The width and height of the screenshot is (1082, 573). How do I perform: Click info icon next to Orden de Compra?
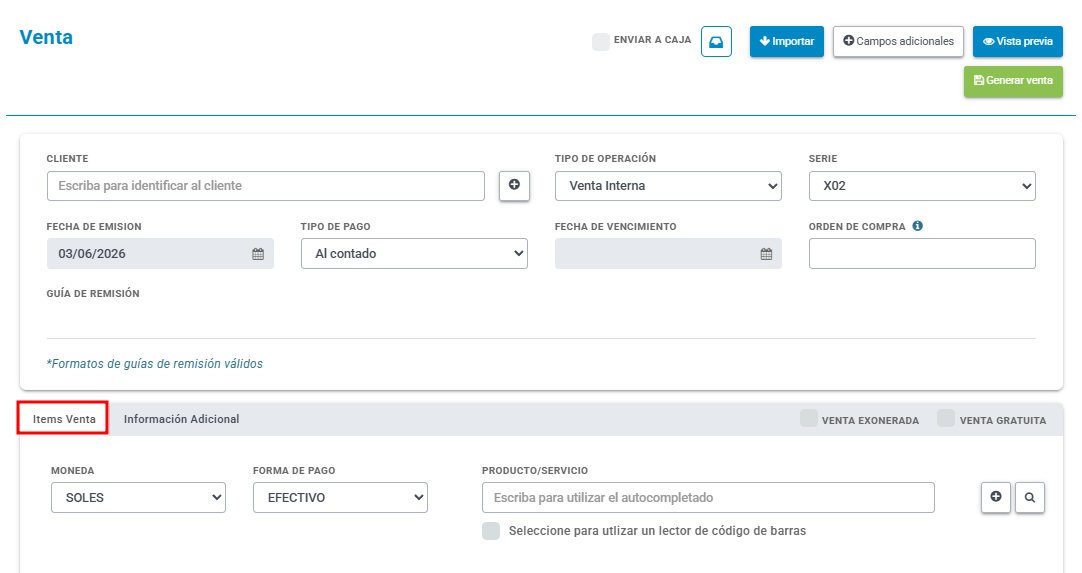point(917,226)
